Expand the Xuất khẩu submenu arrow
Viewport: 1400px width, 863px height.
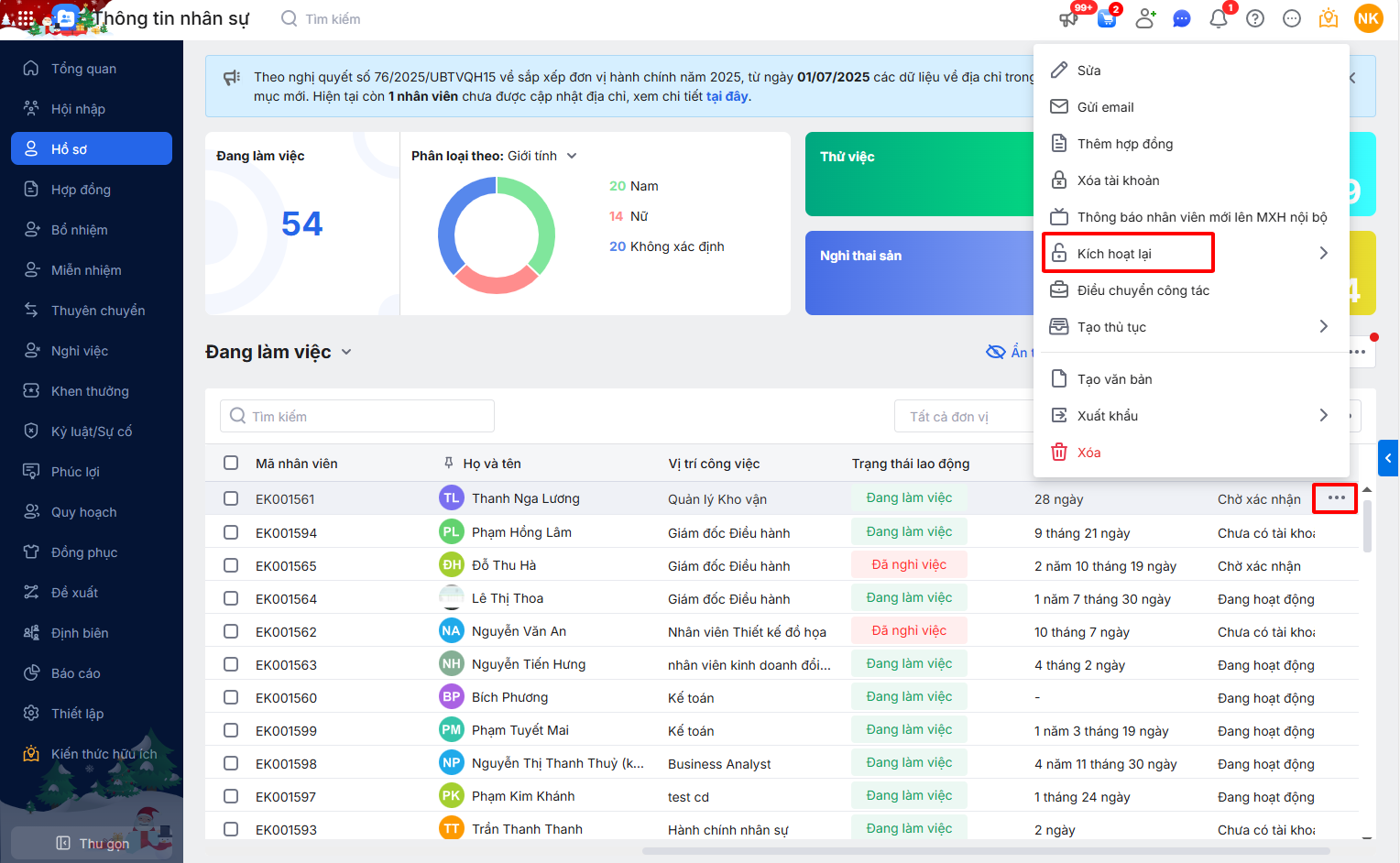point(1323,415)
